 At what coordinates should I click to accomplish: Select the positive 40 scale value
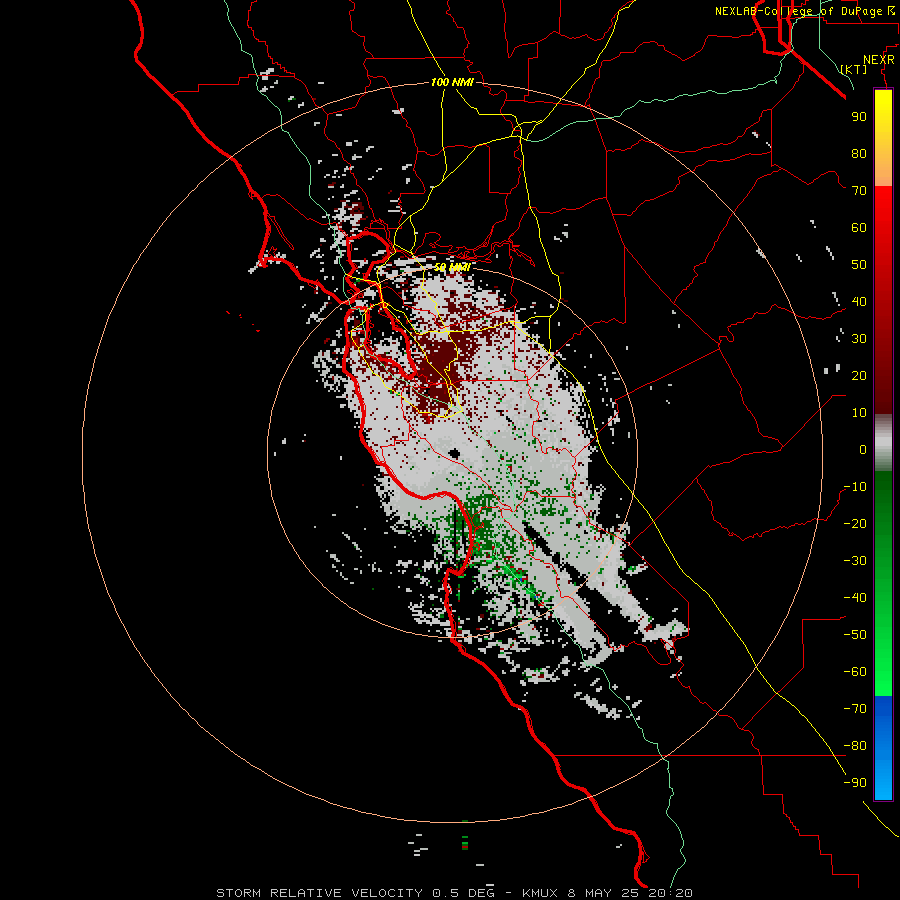[x=859, y=301]
